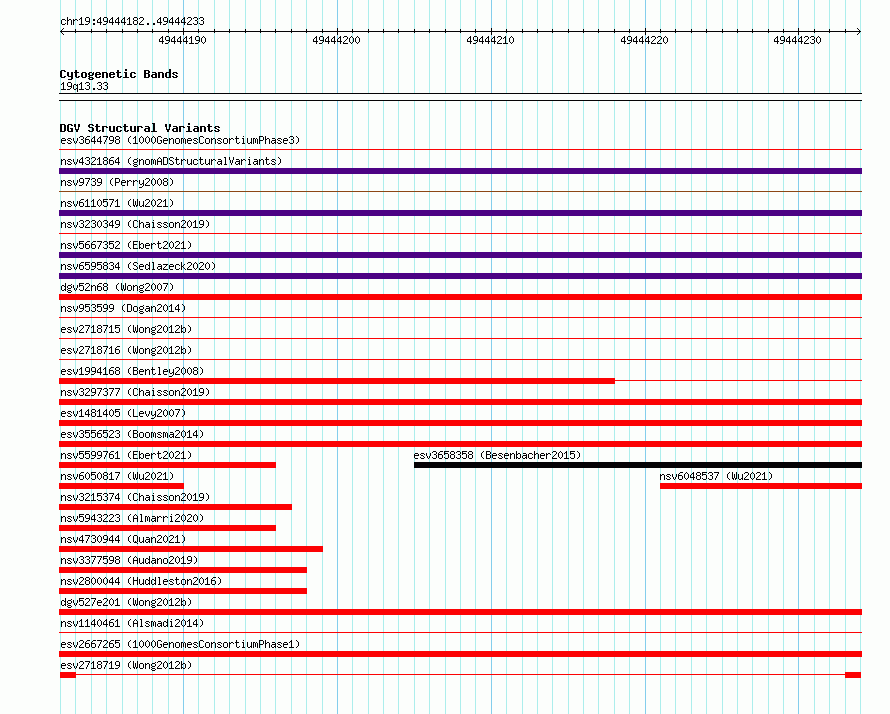Click the 19q13.33 band label
The height and width of the screenshot is (714, 890).
84,87
